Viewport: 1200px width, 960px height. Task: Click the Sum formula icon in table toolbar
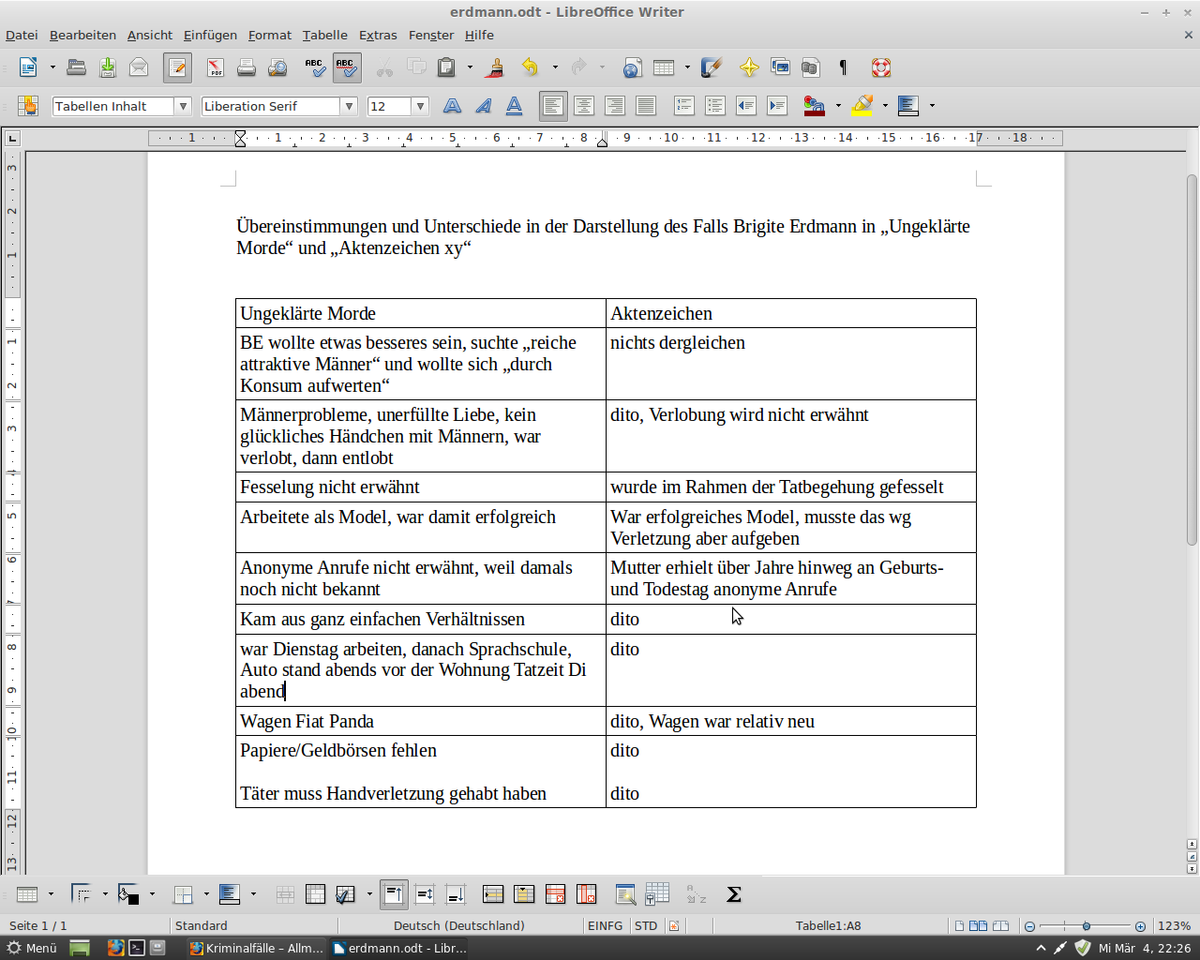pyautogui.click(x=733, y=895)
